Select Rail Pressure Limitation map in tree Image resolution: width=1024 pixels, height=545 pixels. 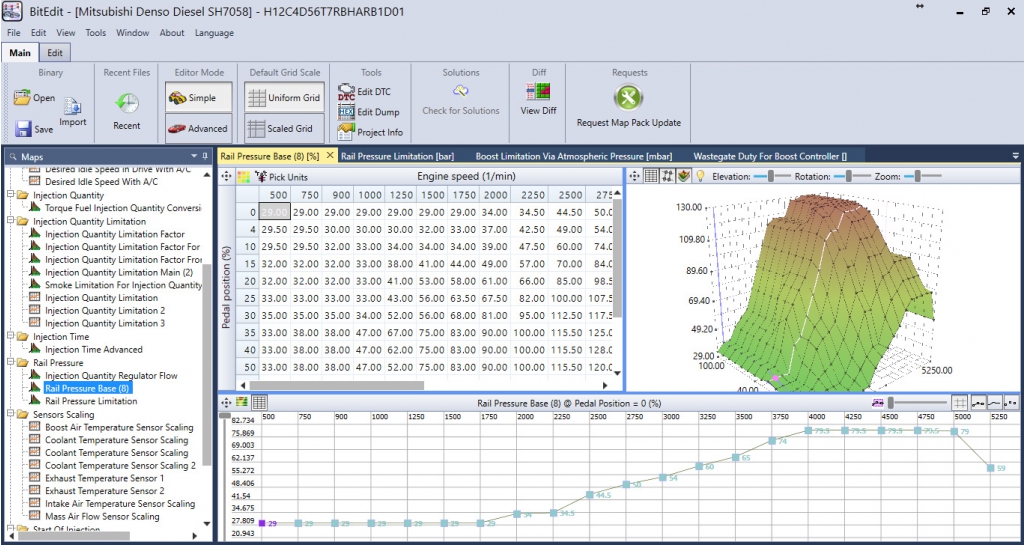91,401
